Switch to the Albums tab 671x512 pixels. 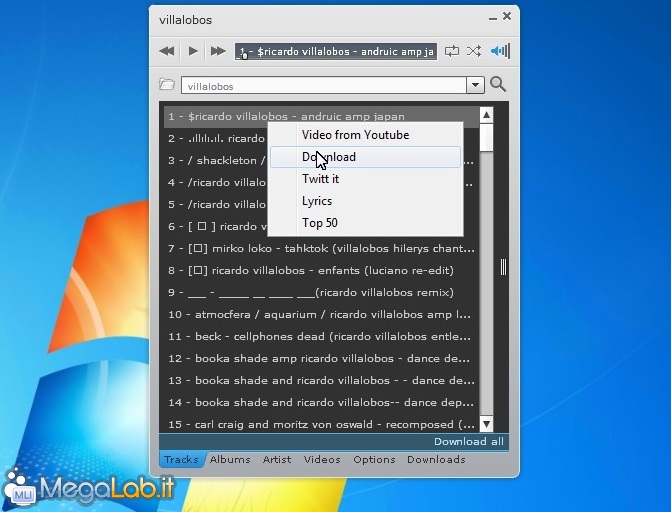pyautogui.click(x=230, y=459)
